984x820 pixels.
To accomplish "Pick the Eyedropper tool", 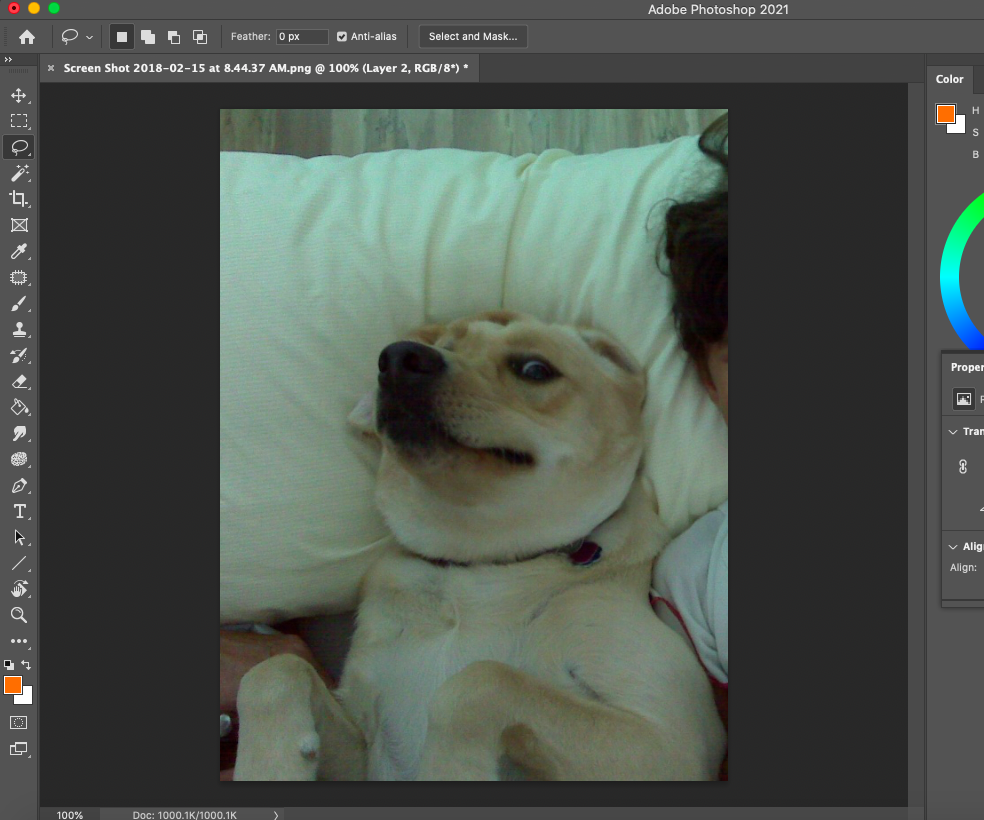I will 19,251.
